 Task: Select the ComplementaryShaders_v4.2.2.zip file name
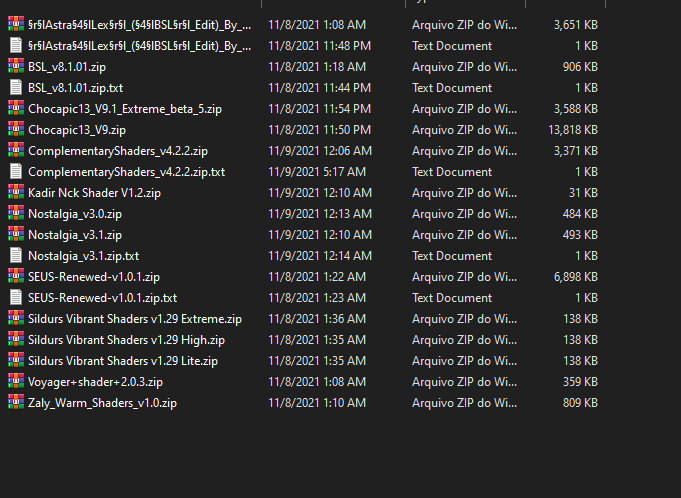(118, 151)
